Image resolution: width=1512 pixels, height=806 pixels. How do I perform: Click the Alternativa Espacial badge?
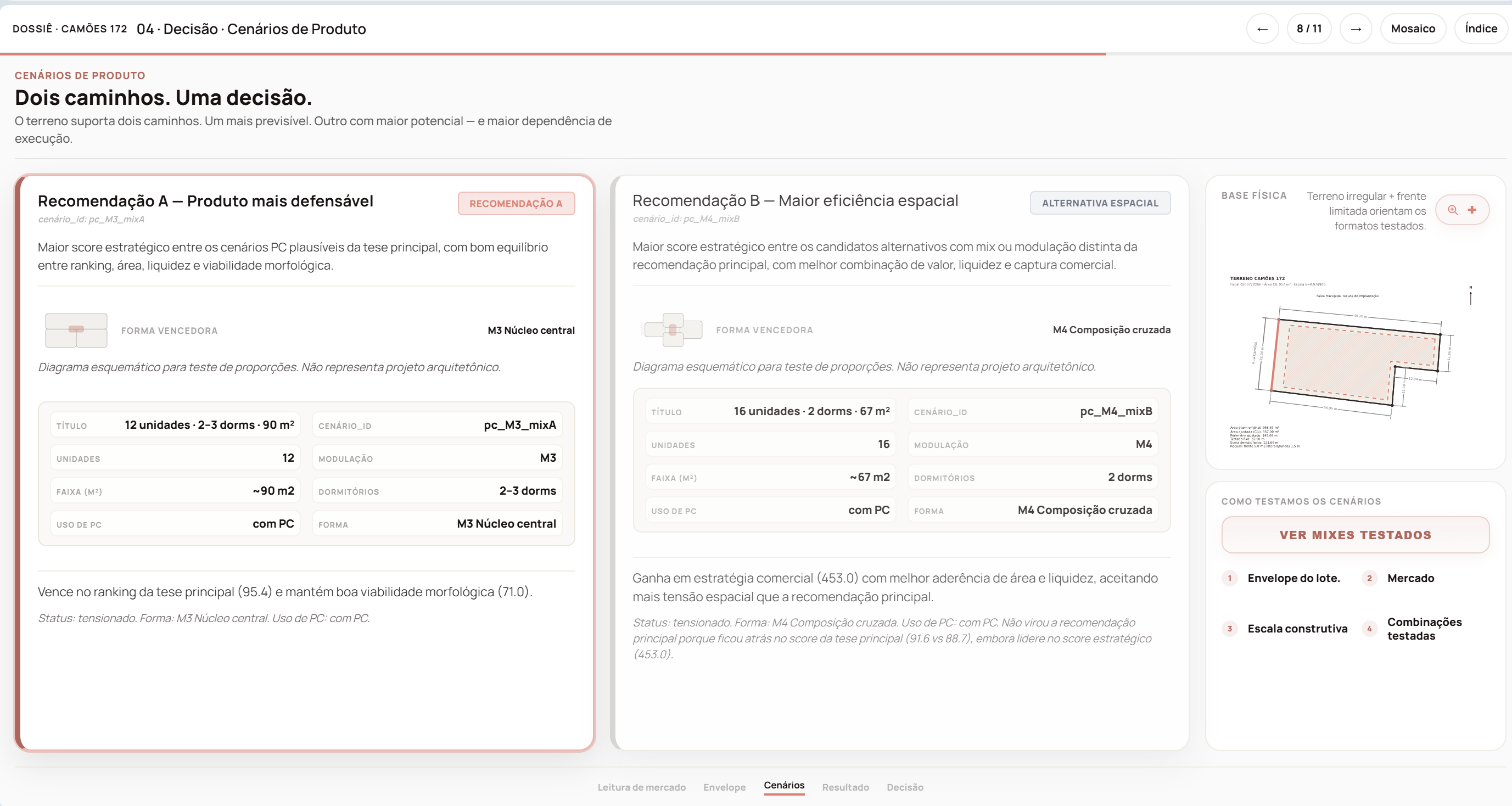[1100, 203]
